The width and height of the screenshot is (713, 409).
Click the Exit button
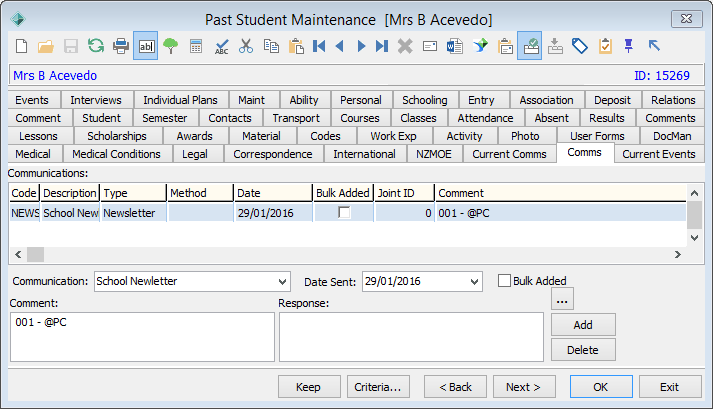670,387
